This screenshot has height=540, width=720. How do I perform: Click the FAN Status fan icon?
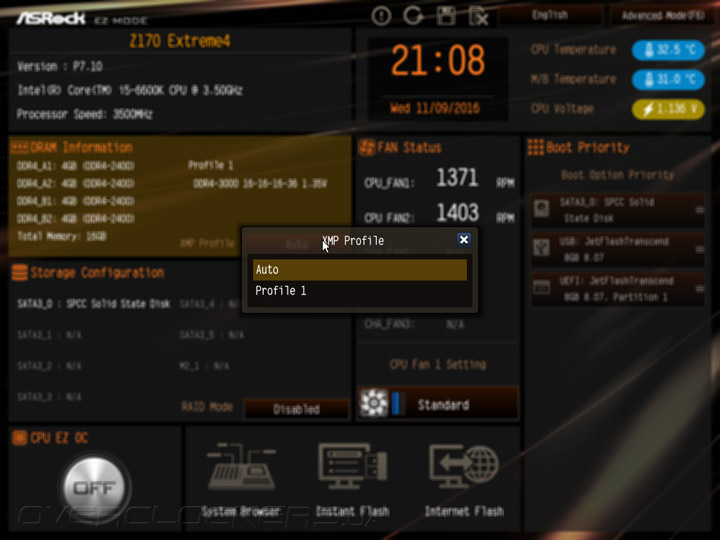click(x=366, y=147)
